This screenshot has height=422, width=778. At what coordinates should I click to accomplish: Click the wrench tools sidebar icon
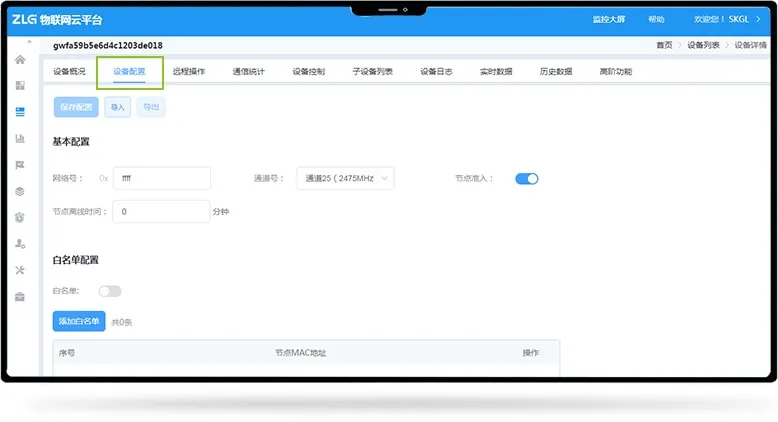pyautogui.click(x=20, y=270)
